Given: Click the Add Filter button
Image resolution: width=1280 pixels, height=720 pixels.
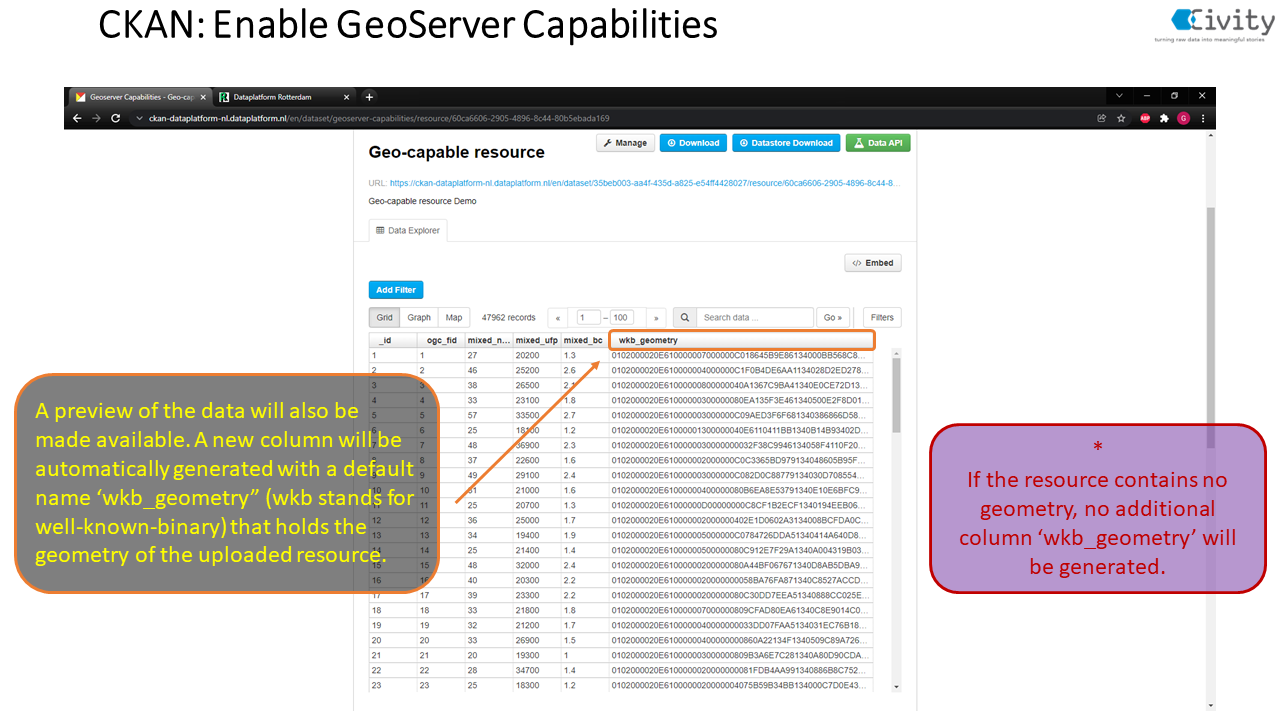Looking at the screenshot, I should 396,290.
